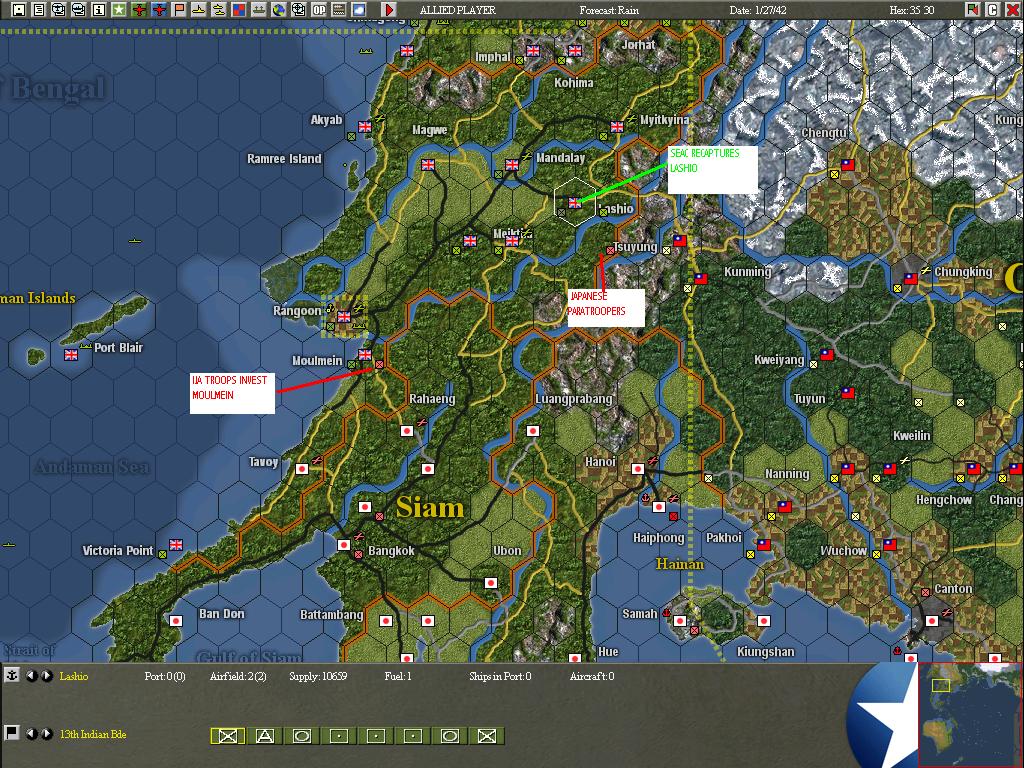
Task: Open the Lashio base name link
Action: 74,676
